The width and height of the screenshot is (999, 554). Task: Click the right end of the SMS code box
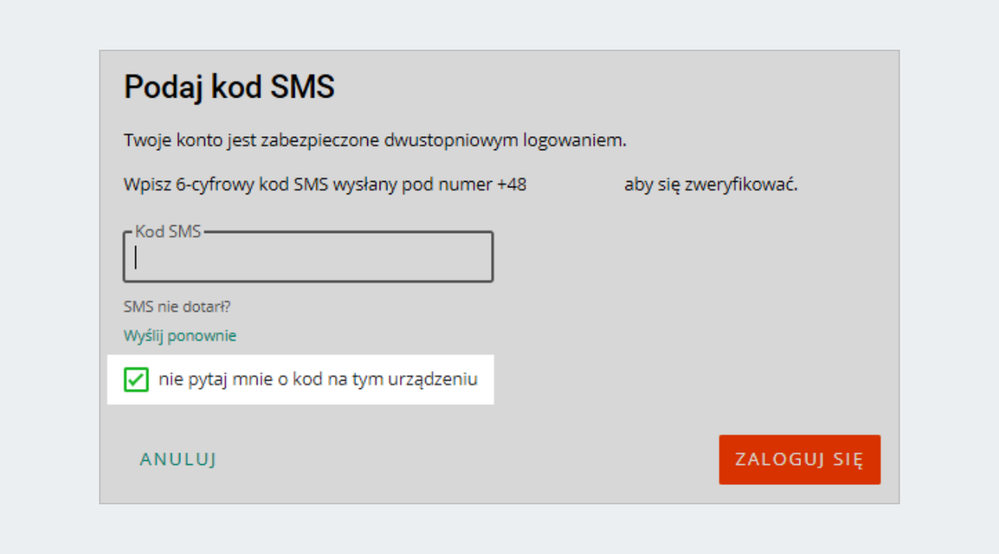(478, 258)
